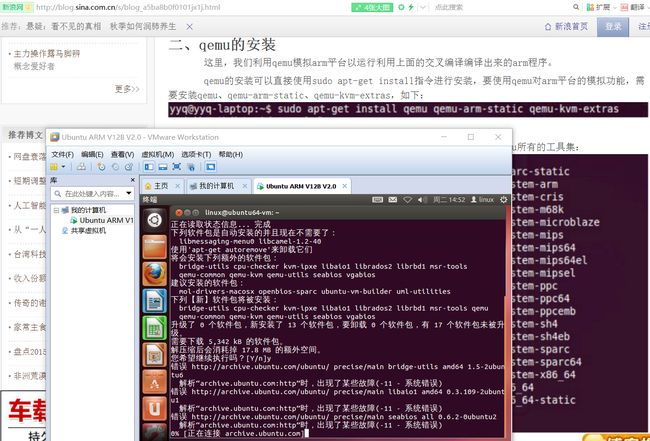Select the Ubuntu ARM V128 V2.0 tab
650x441 pixels.
tap(301, 186)
